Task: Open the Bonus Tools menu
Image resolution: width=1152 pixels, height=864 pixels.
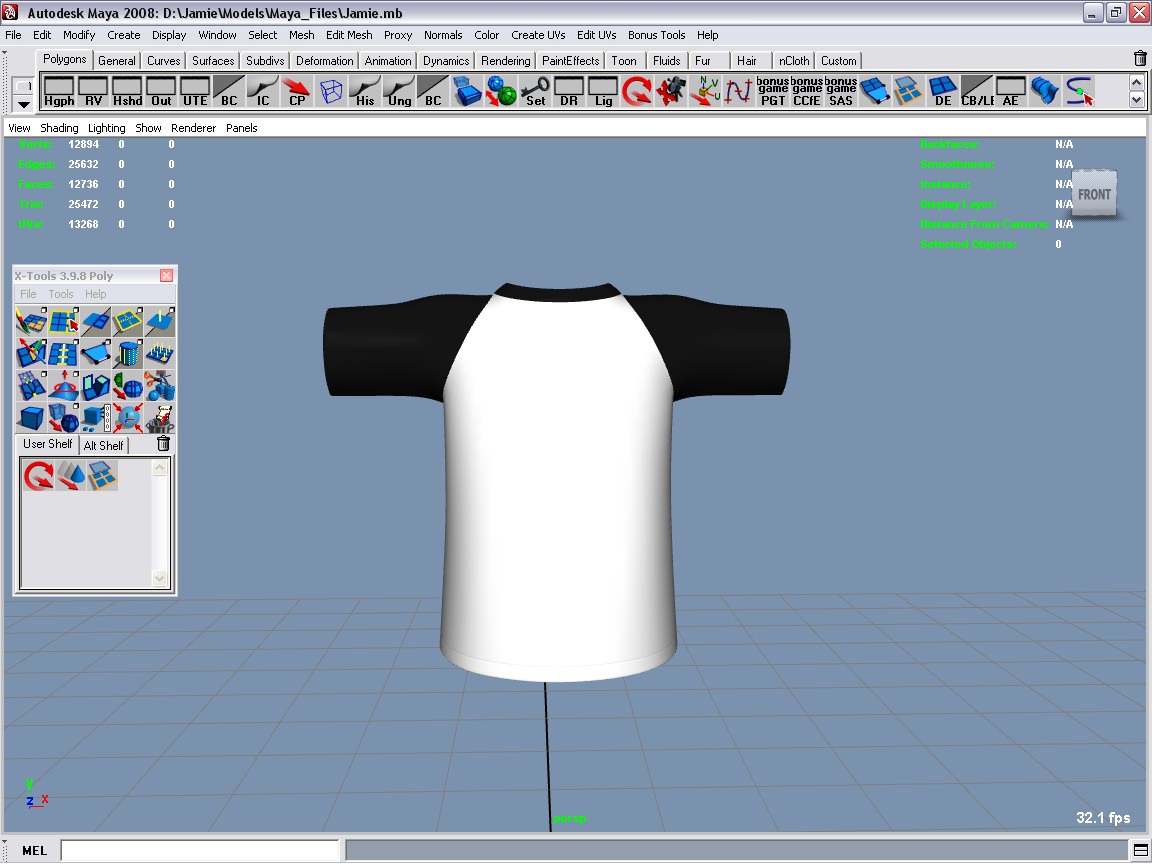Action: coord(656,35)
